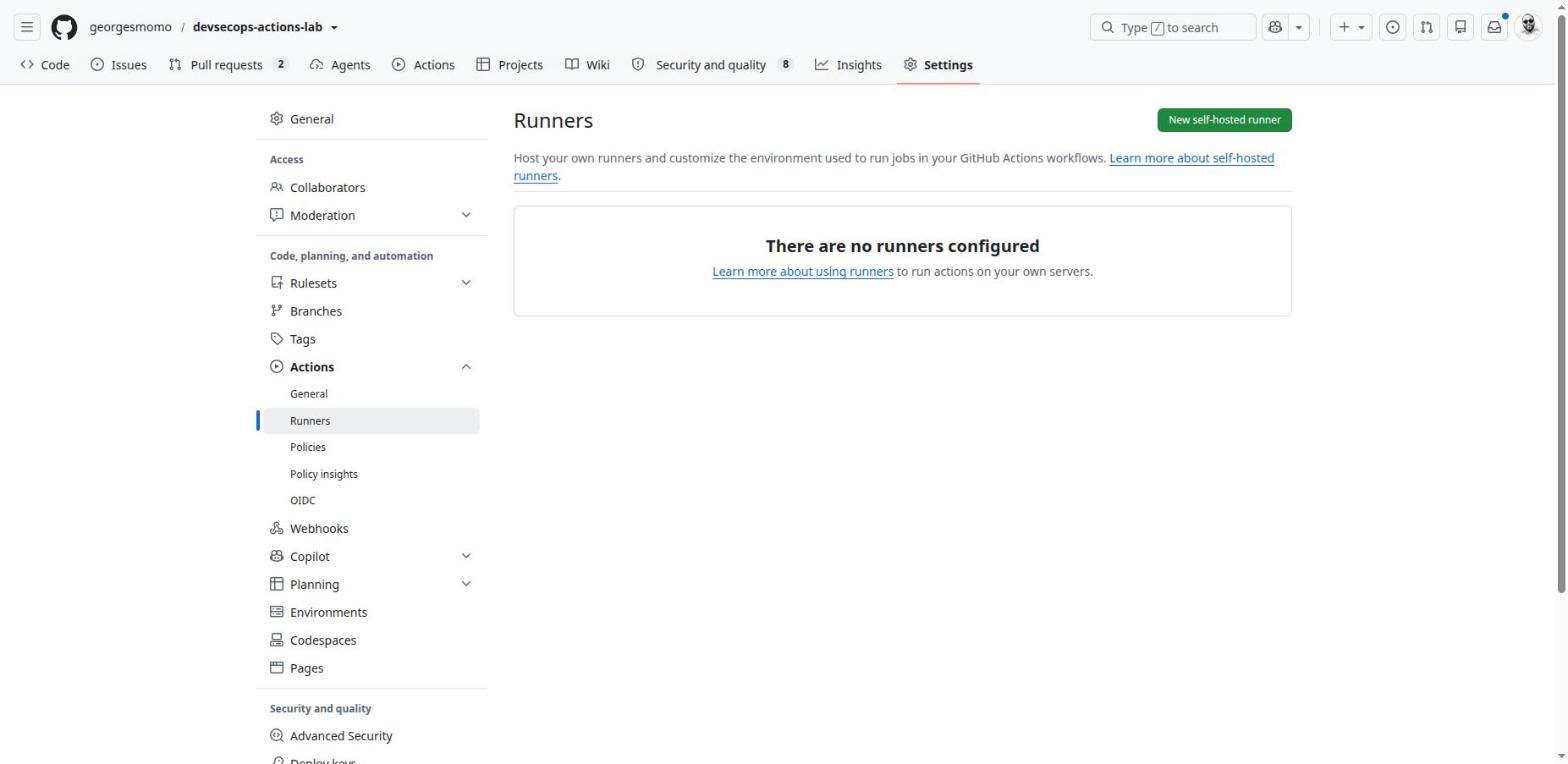Open the Agents tab
The image size is (1568, 764).
(x=340, y=65)
